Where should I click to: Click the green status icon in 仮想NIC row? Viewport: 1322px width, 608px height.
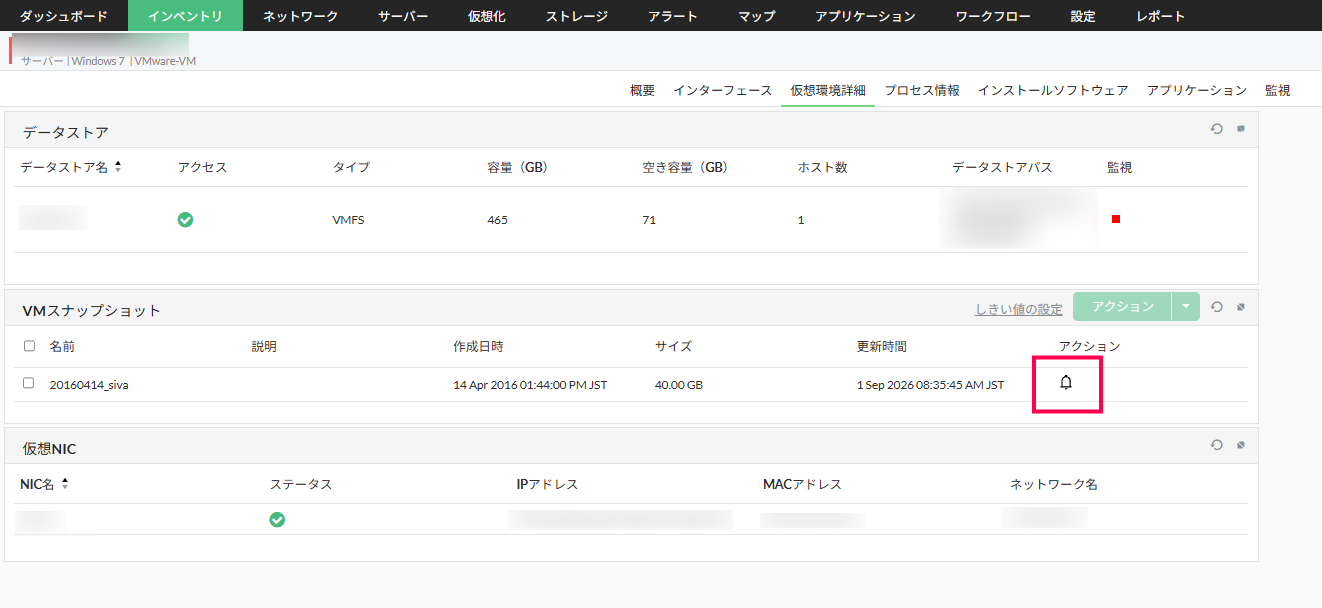[x=277, y=519]
